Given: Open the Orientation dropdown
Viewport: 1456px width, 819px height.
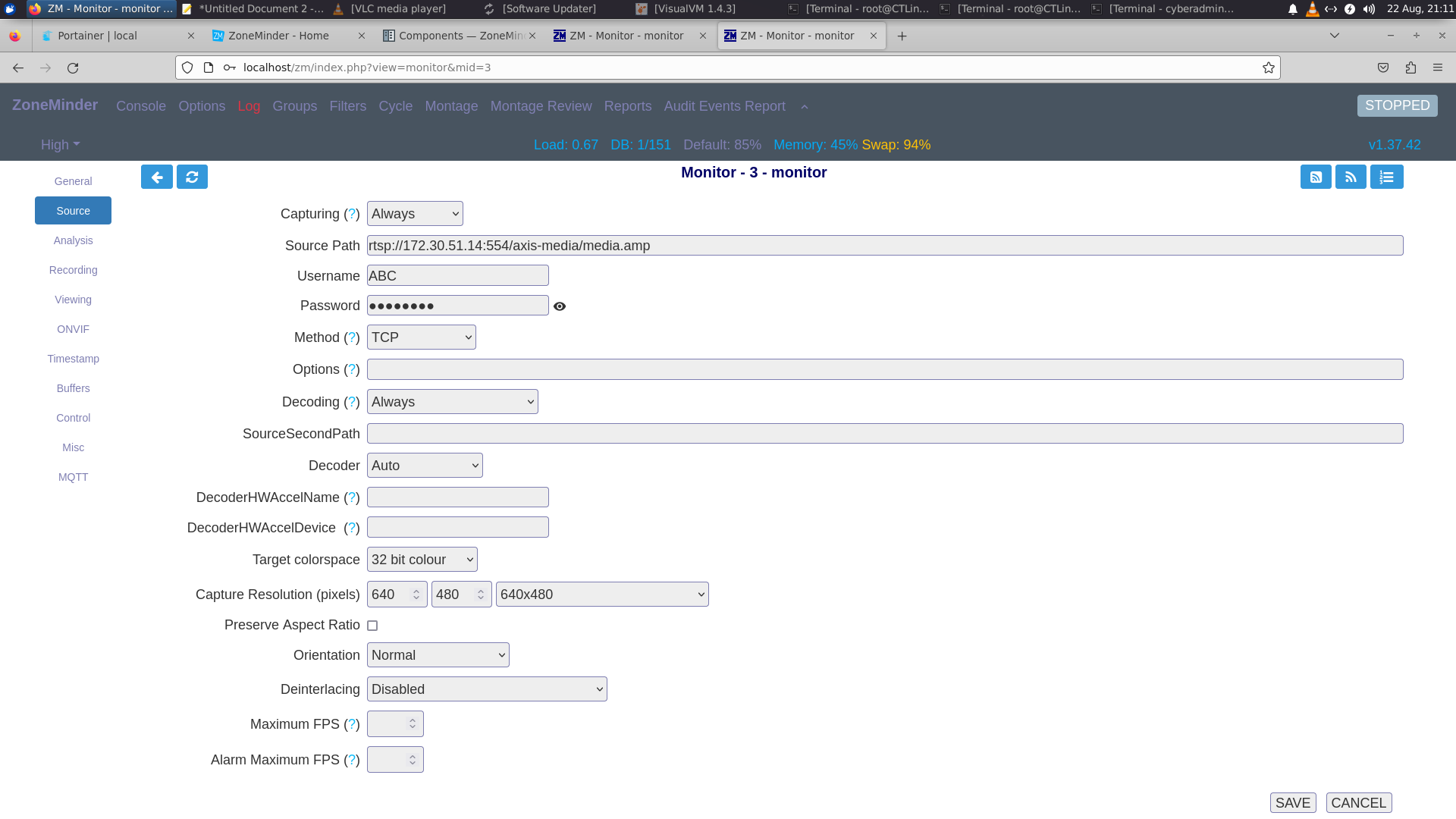Looking at the screenshot, I should (438, 655).
